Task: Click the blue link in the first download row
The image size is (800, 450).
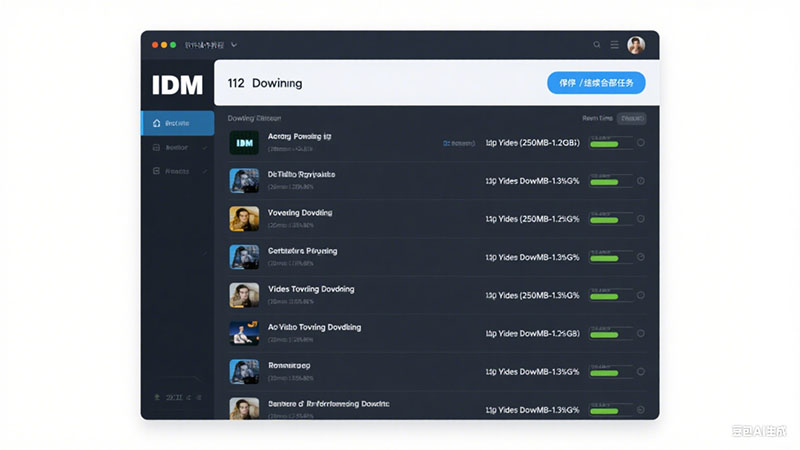Action: click(x=459, y=143)
